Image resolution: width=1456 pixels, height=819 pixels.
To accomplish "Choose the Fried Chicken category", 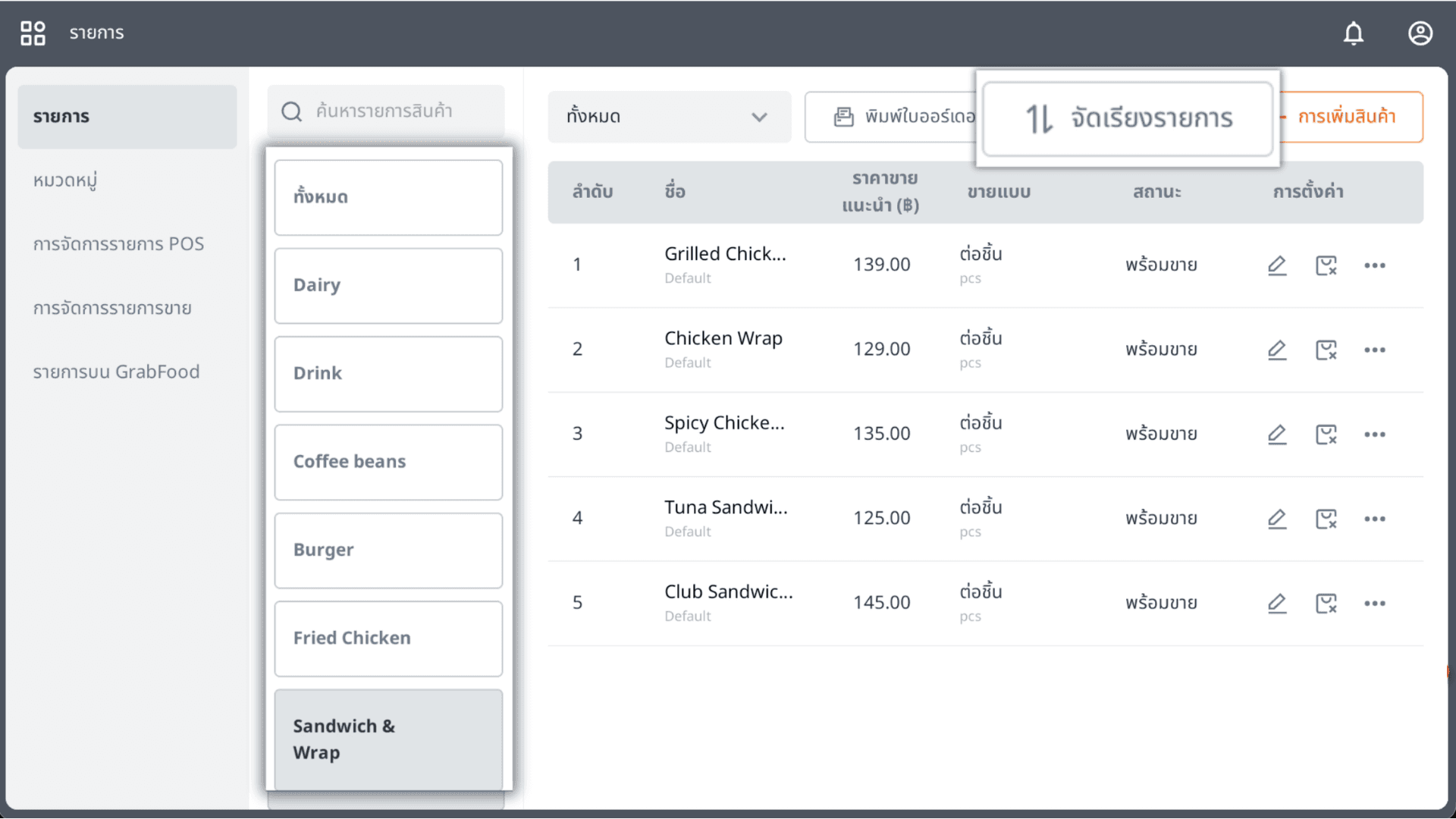I will point(388,639).
